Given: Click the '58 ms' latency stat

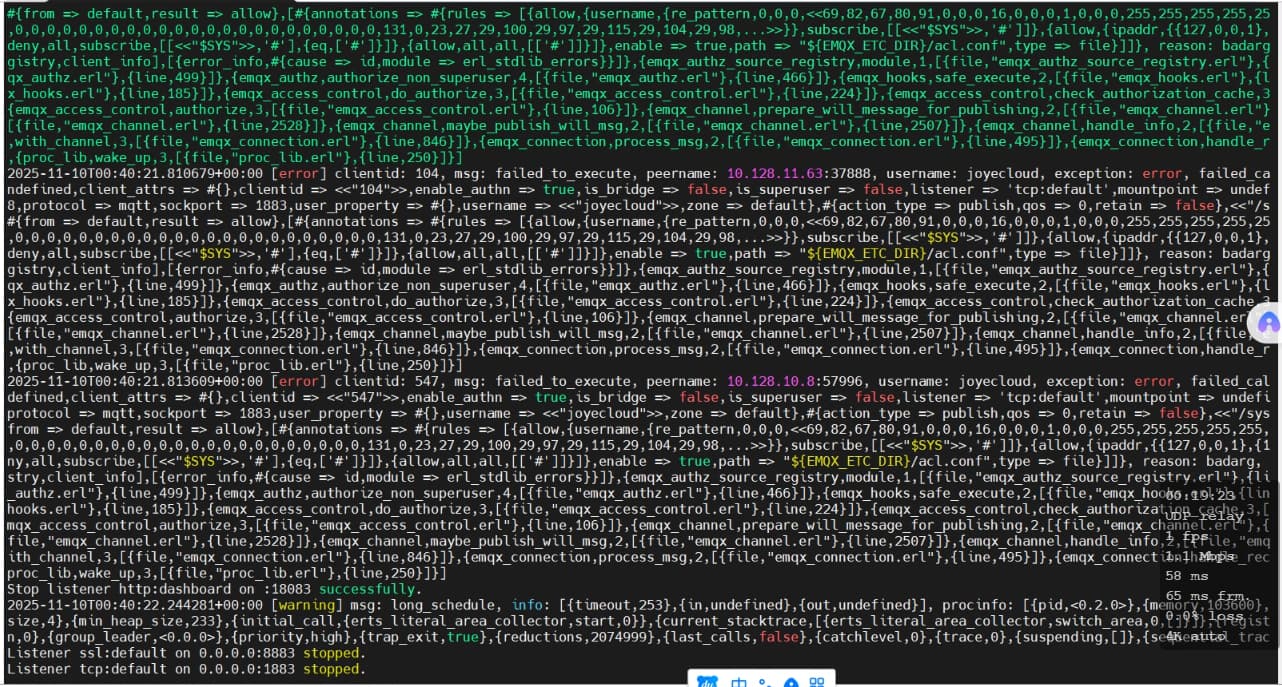Looking at the screenshot, I should (1187, 576).
